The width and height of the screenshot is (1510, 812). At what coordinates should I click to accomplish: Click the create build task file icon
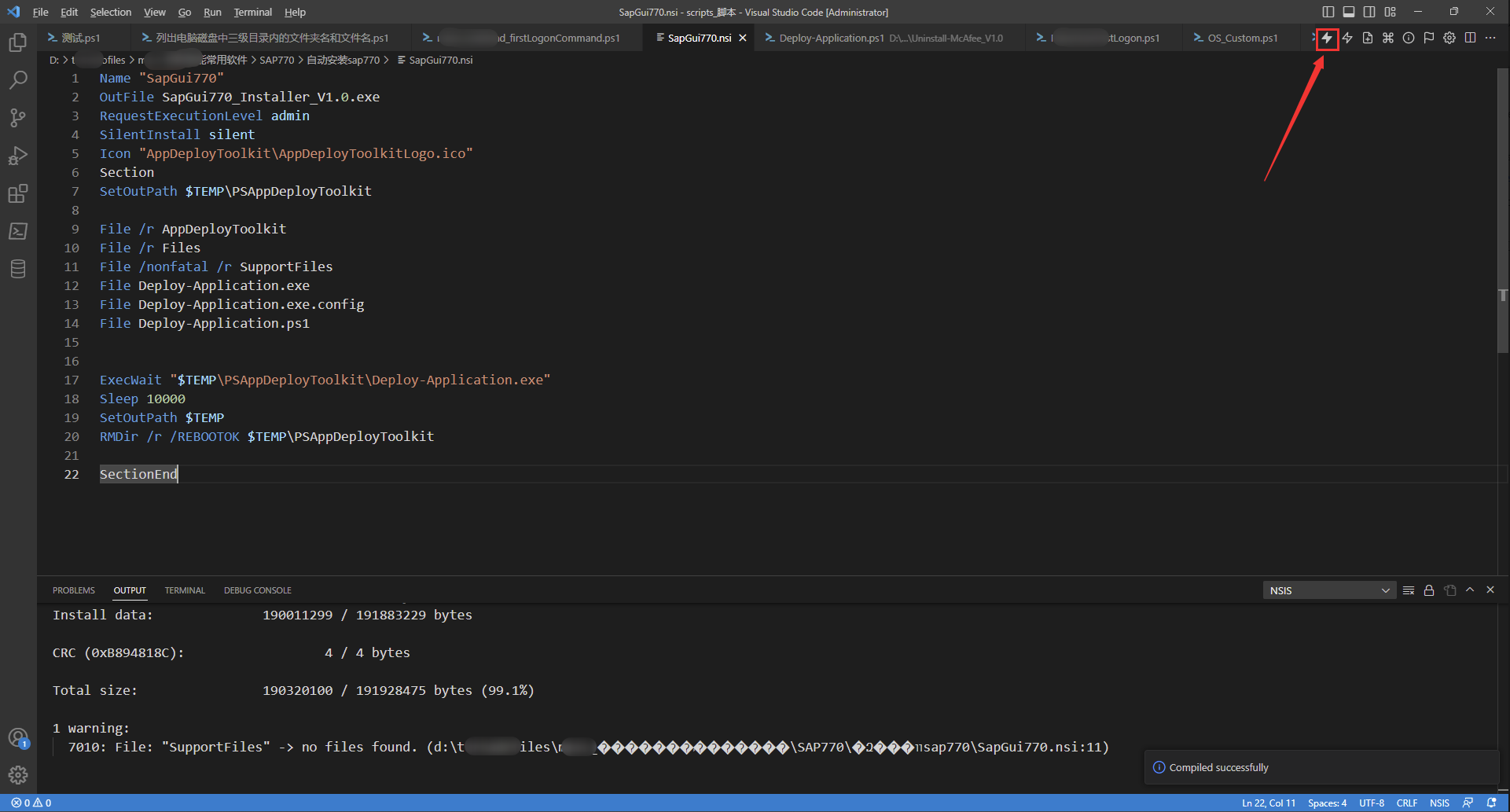pos(1368,38)
